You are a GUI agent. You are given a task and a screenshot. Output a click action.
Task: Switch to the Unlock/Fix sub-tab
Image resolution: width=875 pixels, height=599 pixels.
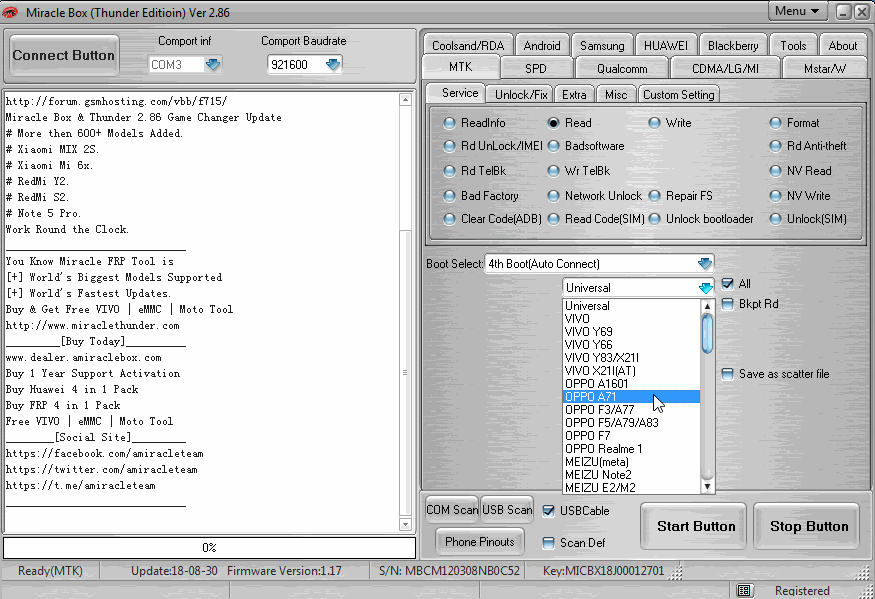(x=520, y=95)
